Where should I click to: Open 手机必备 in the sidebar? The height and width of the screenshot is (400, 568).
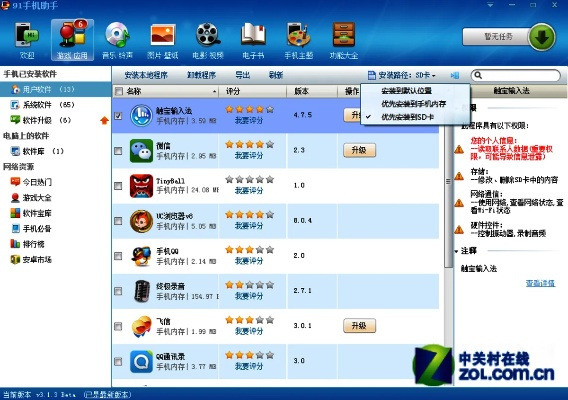[31, 229]
